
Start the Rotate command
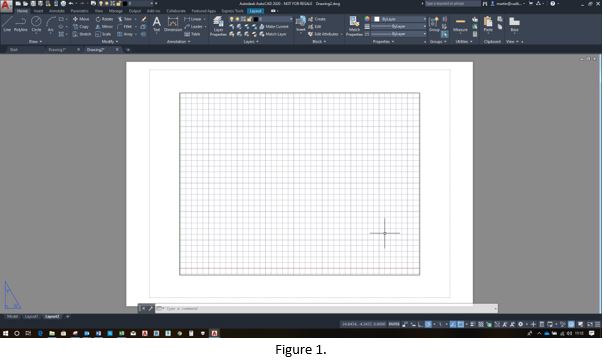coord(104,19)
